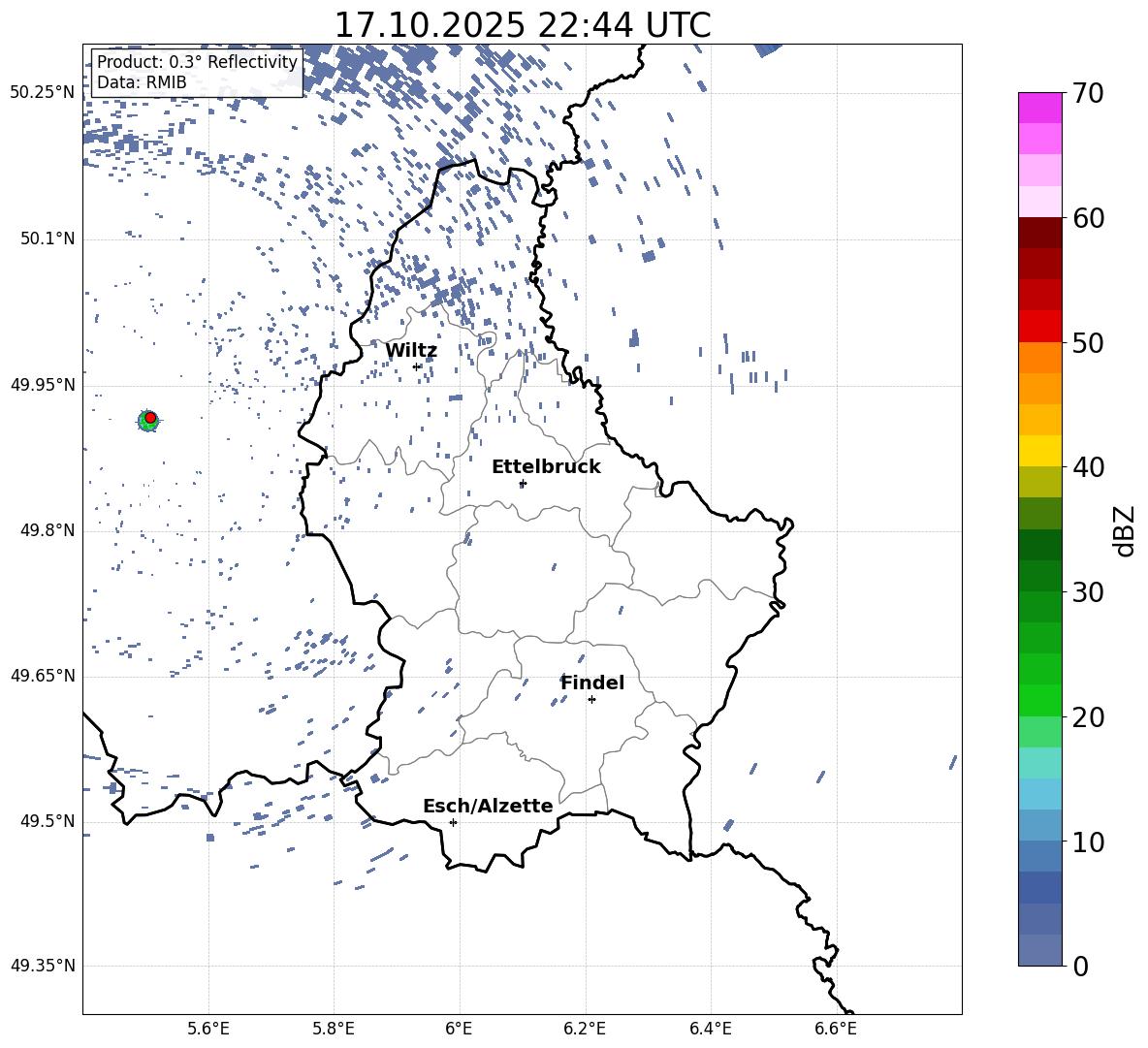This screenshot has width=1148, height=1048.
Task: Click the Ettelbruck station cross marker
Action: [x=523, y=484]
